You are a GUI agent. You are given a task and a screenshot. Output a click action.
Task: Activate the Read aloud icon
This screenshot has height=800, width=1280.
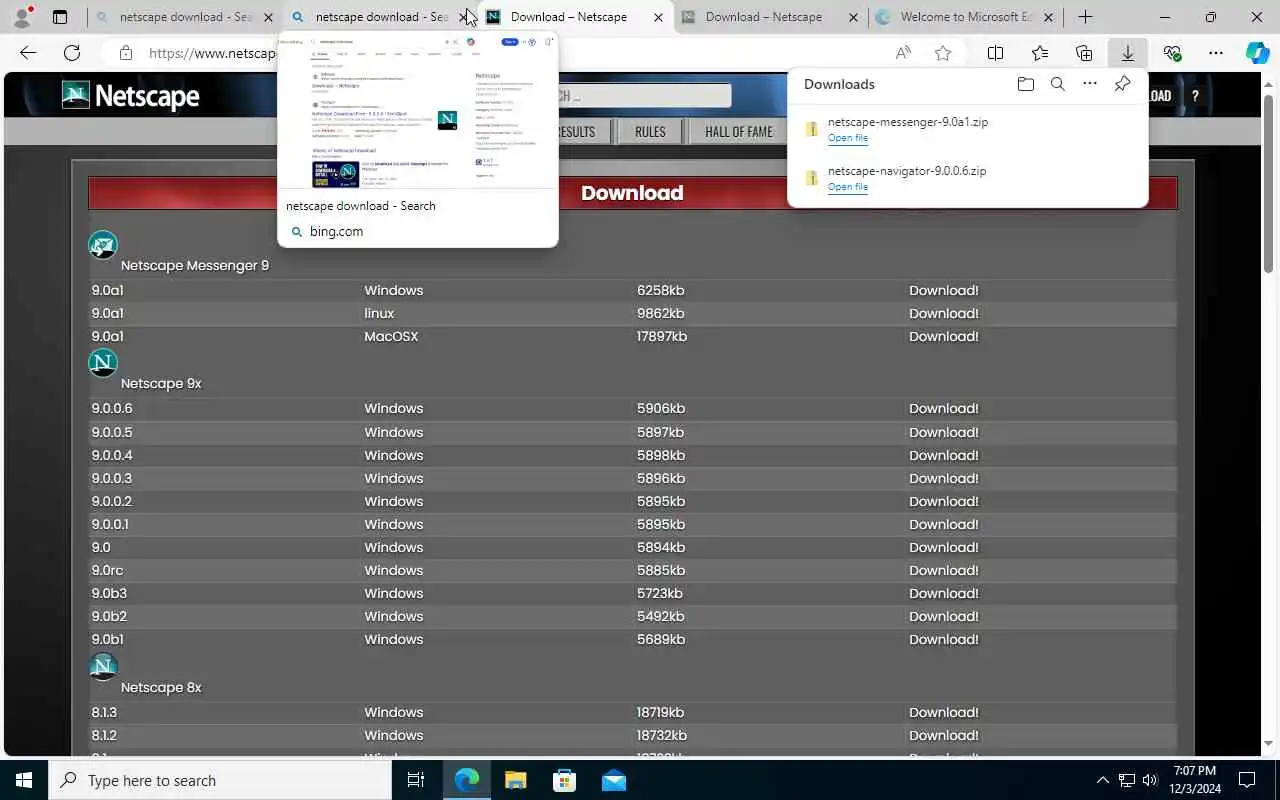coord(903,53)
